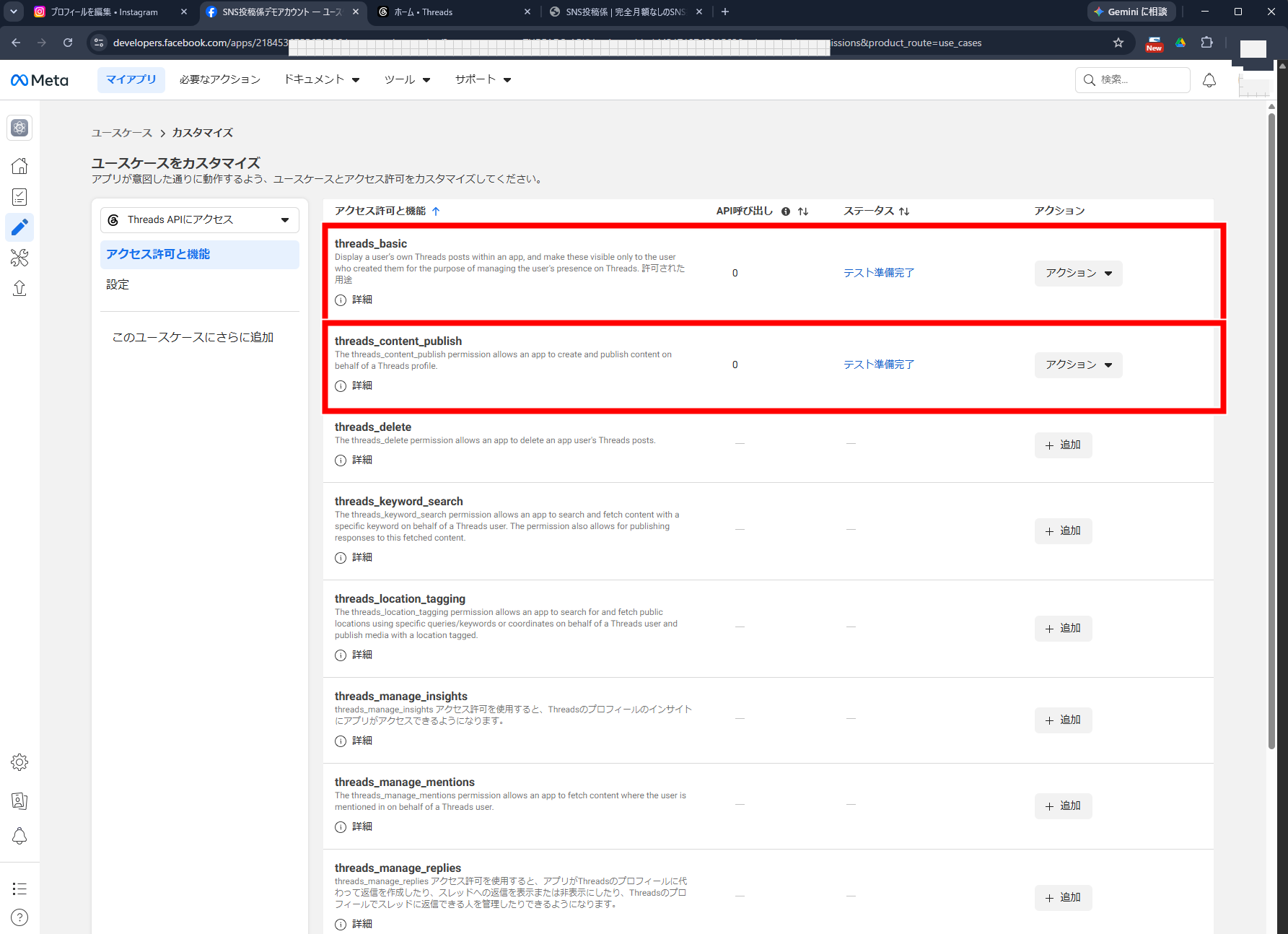Open notifications bell in top header
Screen dimensions: 1288x934
1209,80
